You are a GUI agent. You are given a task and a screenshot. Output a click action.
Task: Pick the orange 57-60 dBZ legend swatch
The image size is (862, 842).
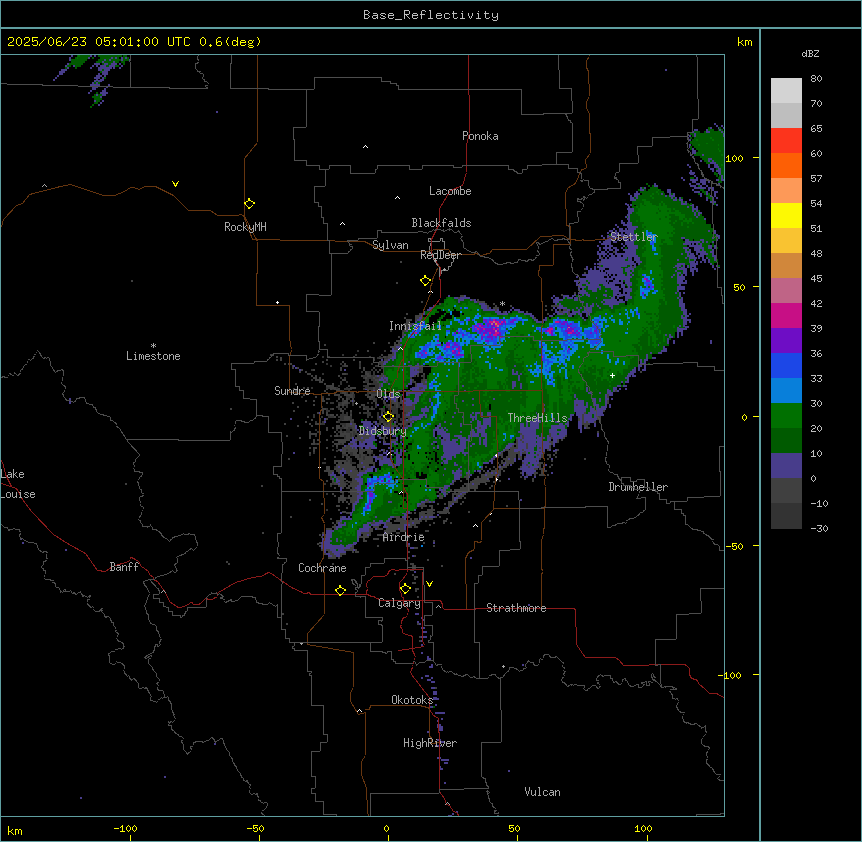click(786, 165)
